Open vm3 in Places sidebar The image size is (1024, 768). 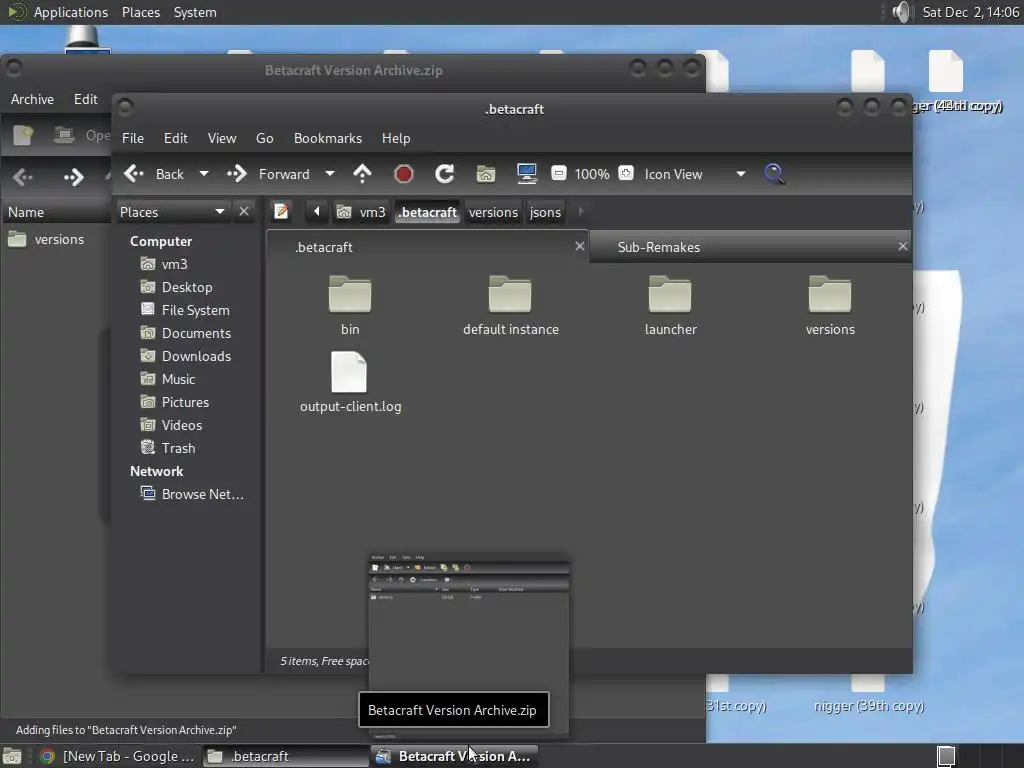point(174,264)
